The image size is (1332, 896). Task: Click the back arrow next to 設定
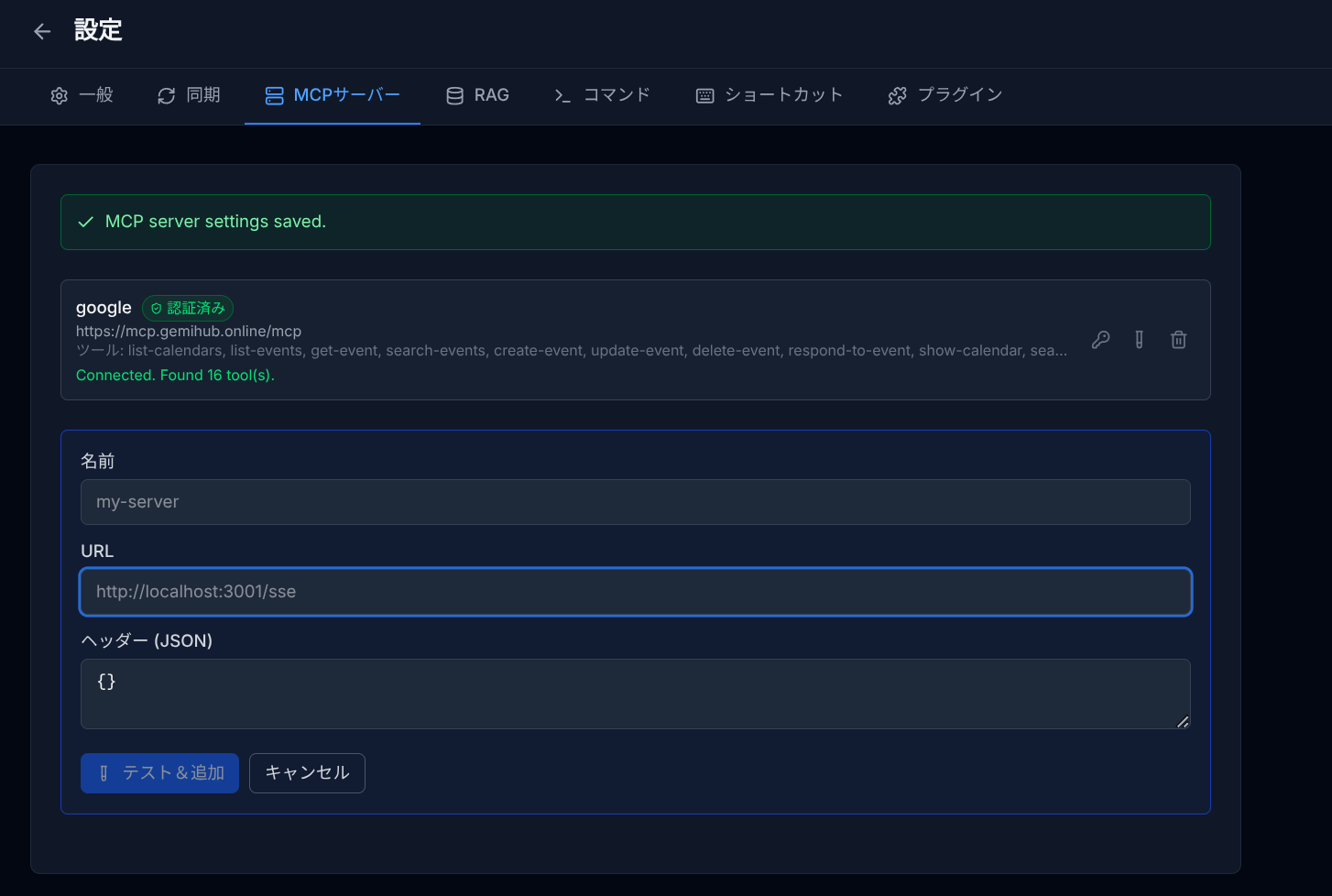[42, 31]
